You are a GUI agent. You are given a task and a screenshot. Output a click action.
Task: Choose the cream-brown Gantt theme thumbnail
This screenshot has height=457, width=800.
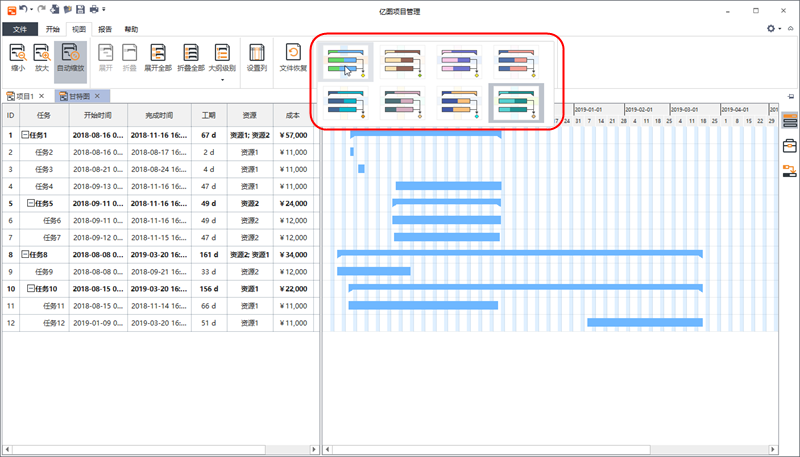pyautogui.click(x=403, y=62)
